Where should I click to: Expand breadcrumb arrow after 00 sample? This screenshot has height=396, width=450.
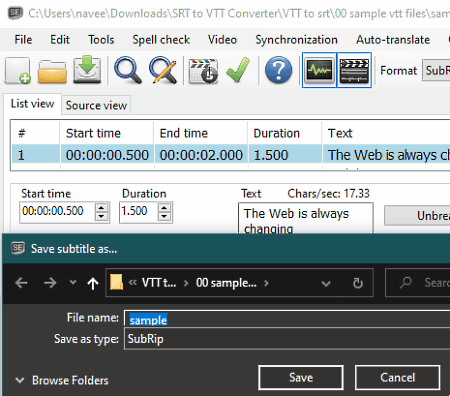(266, 283)
